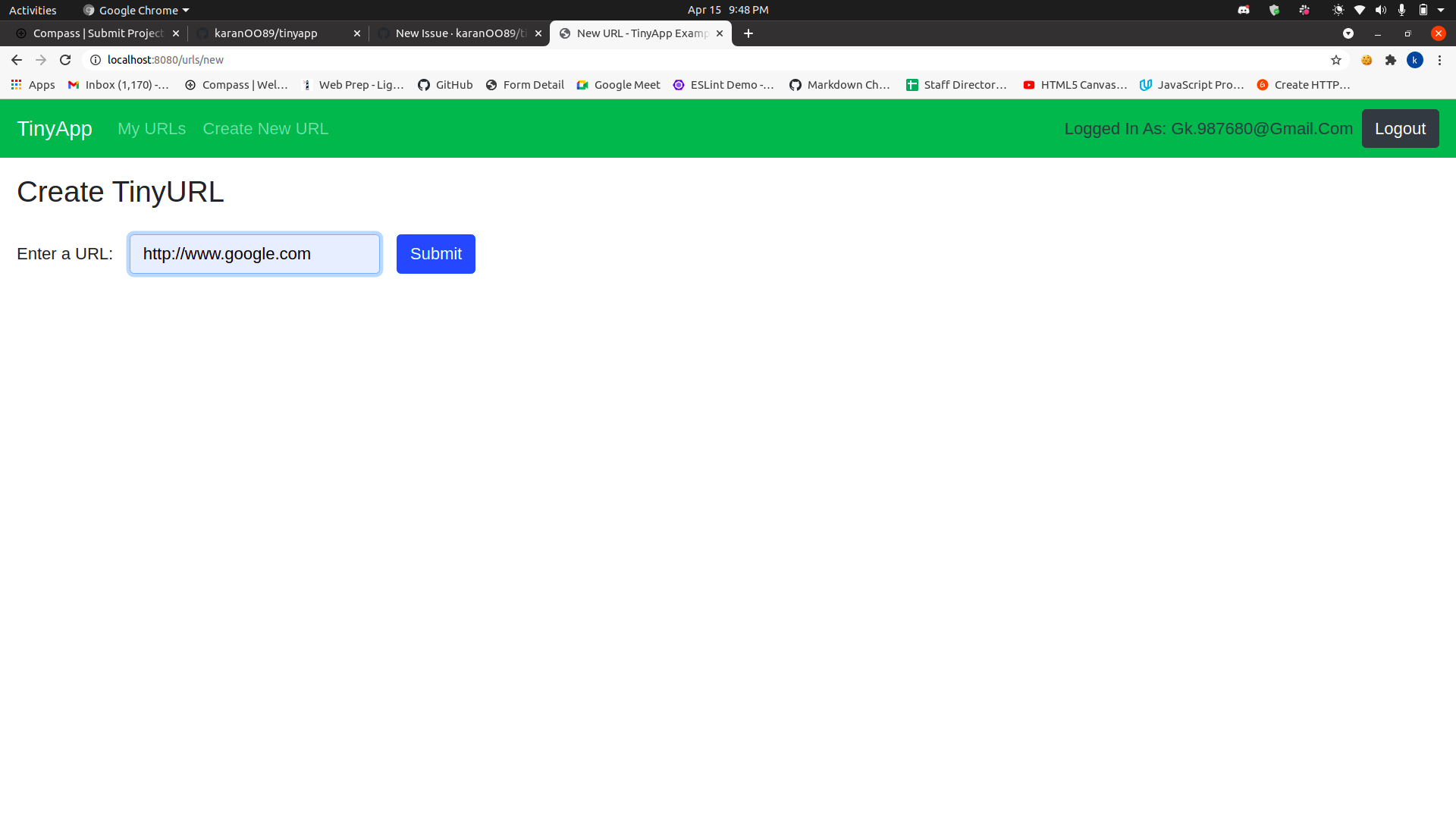The width and height of the screenshot is (1456, 819).
Task: Open system status menu arrow
Action: [x=1441, y=10]
